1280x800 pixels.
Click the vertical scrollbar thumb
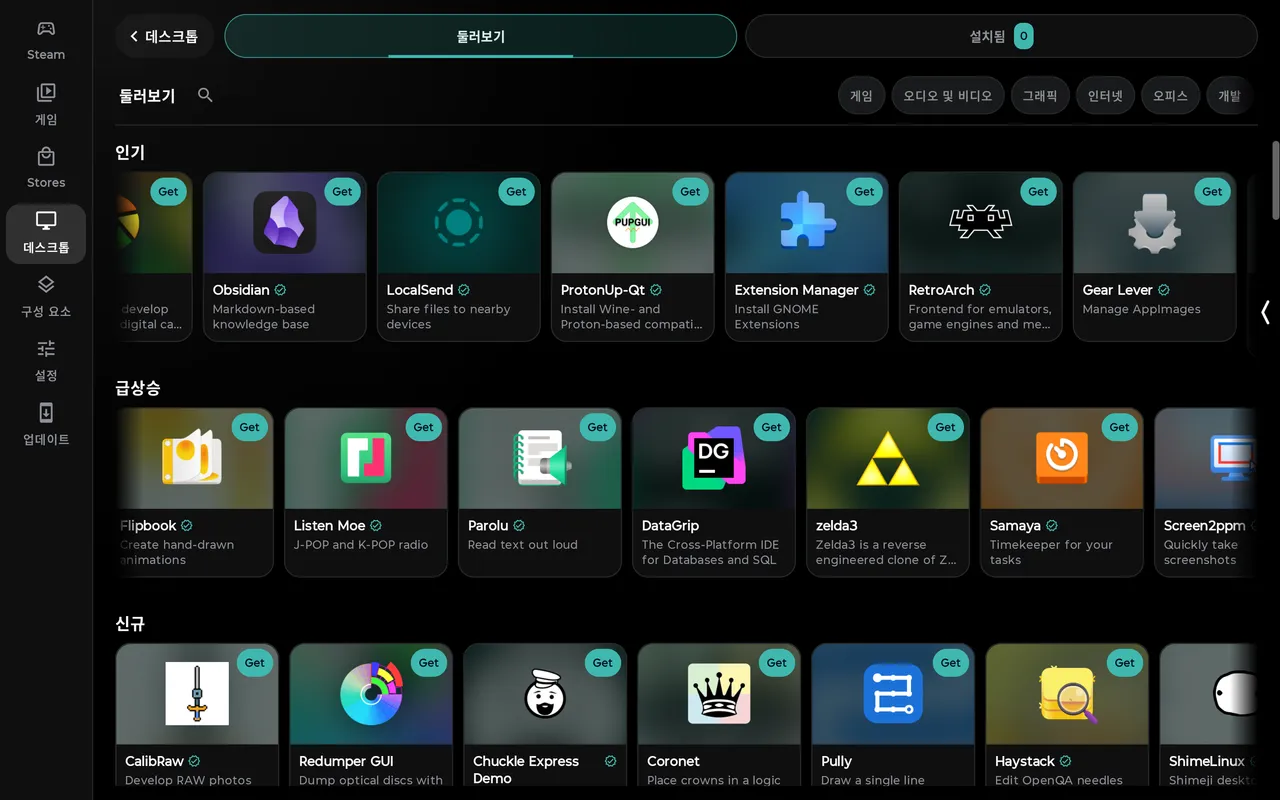(x=1276, y=180)
